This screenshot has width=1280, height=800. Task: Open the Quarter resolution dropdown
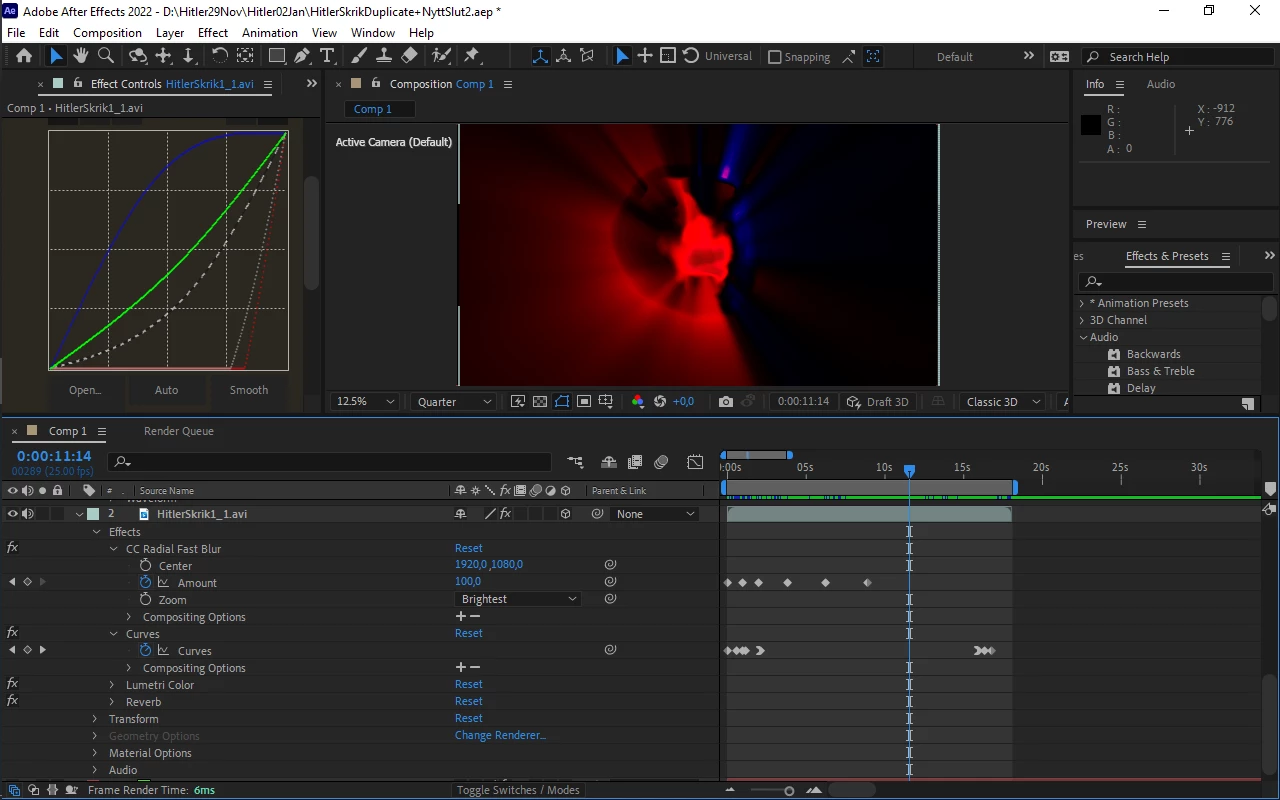click(x=454, y=401)
